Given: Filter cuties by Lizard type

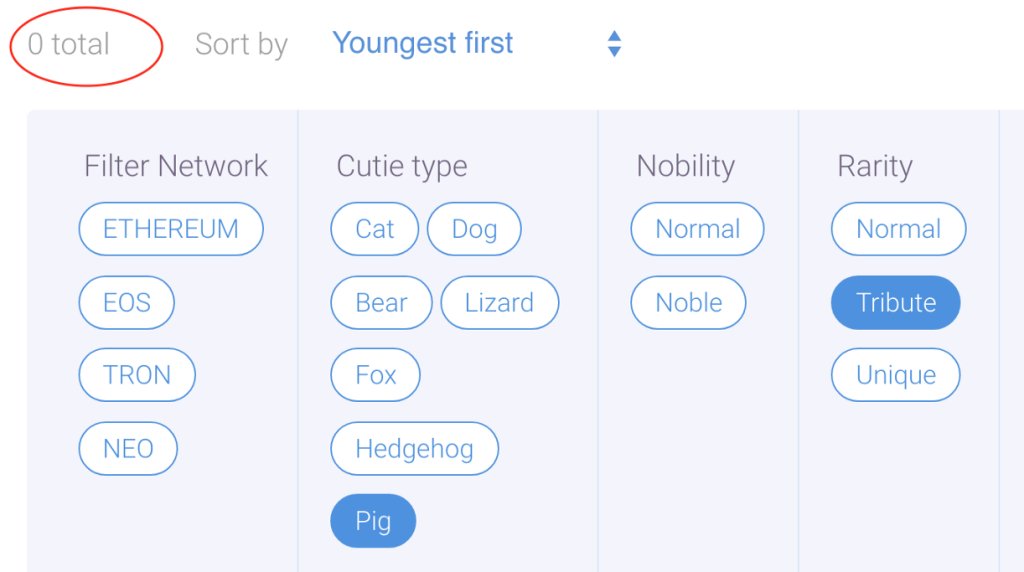Looking at the screenshot, I should pos(499,302).
